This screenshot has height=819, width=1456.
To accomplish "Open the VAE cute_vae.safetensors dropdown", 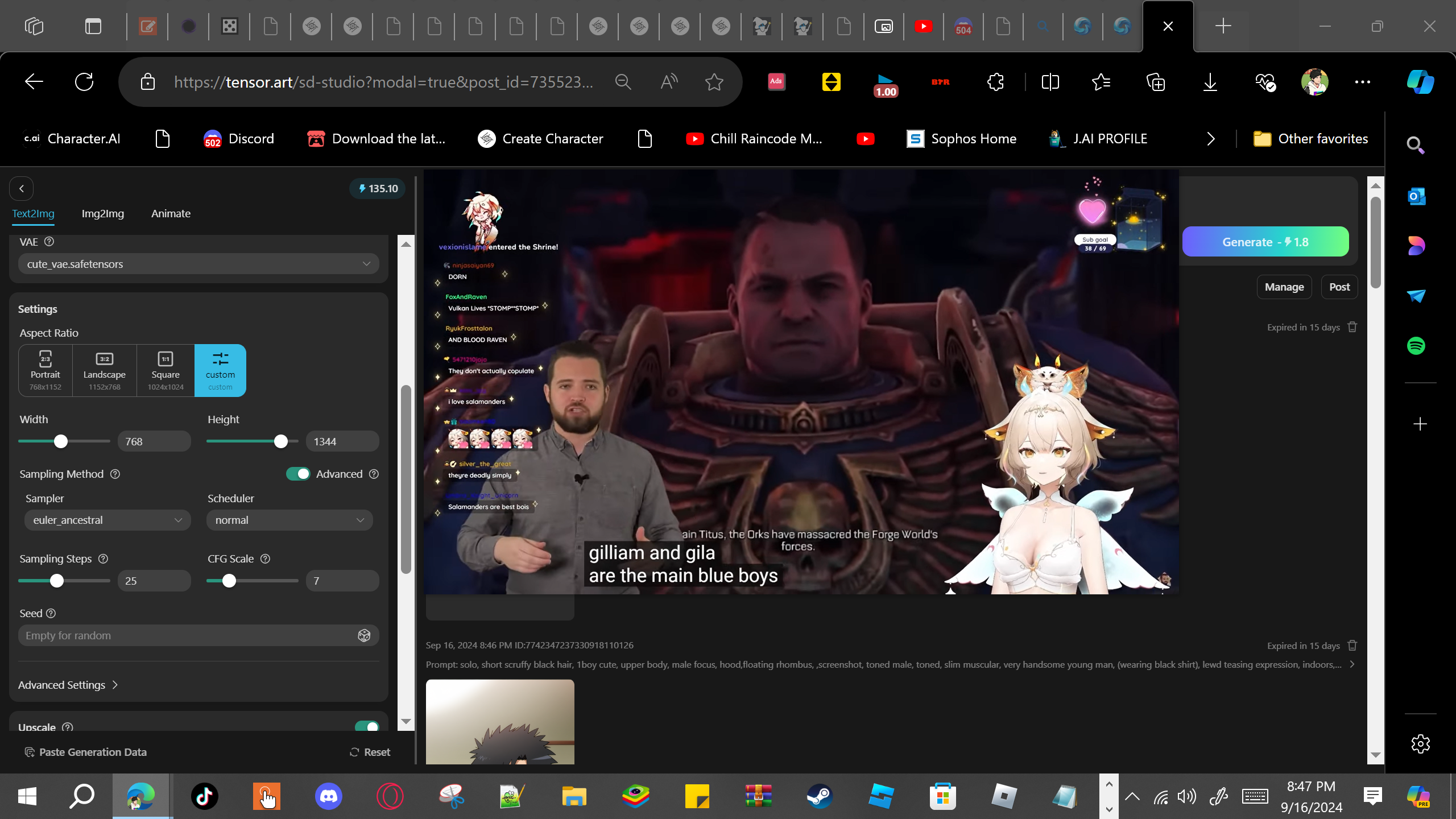I will [198, 264].
